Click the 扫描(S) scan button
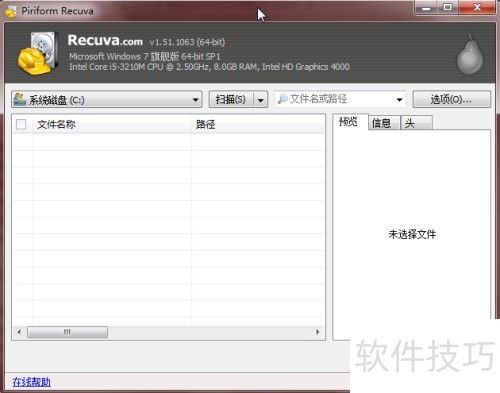Screen dimensions: 500x393 [231, 99]
